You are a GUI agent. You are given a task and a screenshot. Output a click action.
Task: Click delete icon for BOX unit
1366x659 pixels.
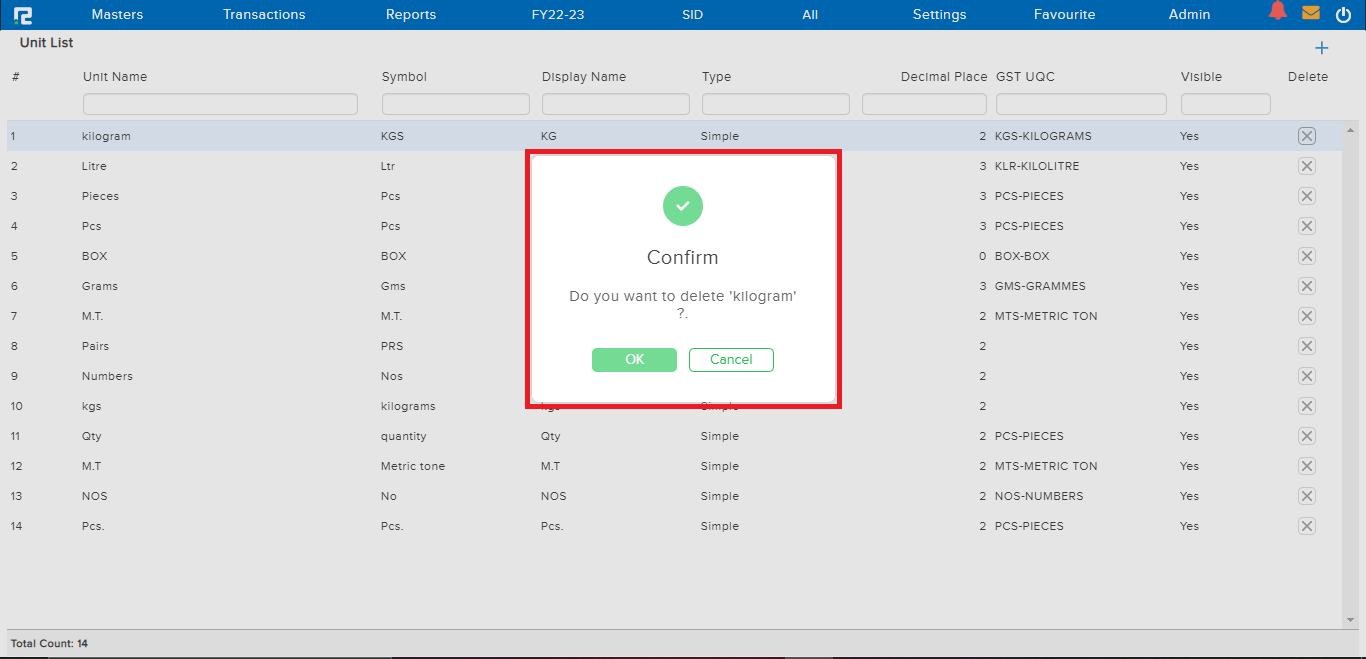[1306, 256]
